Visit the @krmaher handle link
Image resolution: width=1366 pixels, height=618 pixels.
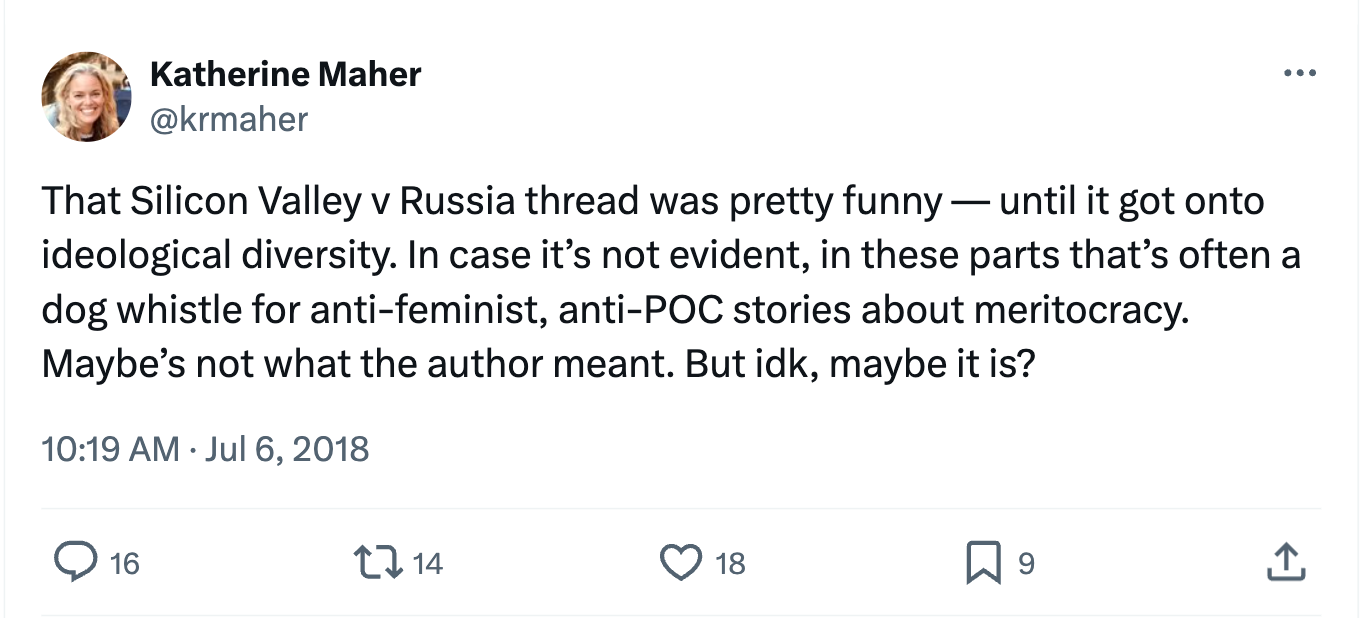pyautogui.click(x=229, y=119)
